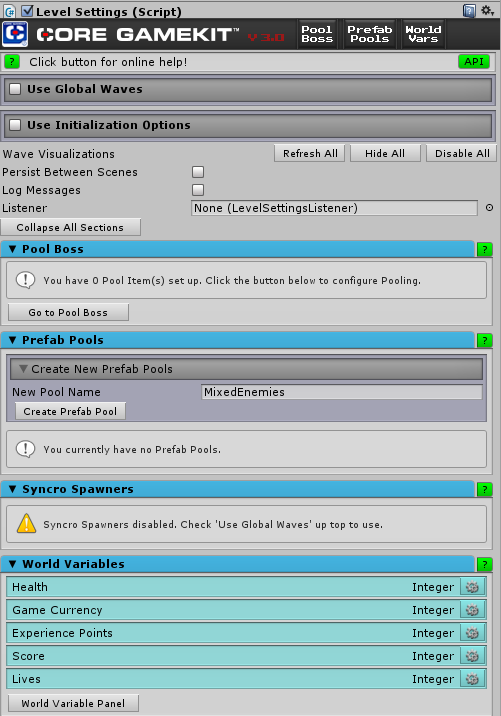Collapse Create New Prefab Pools foldout
This screenshot has height=716, width=501.
(23, 369)
